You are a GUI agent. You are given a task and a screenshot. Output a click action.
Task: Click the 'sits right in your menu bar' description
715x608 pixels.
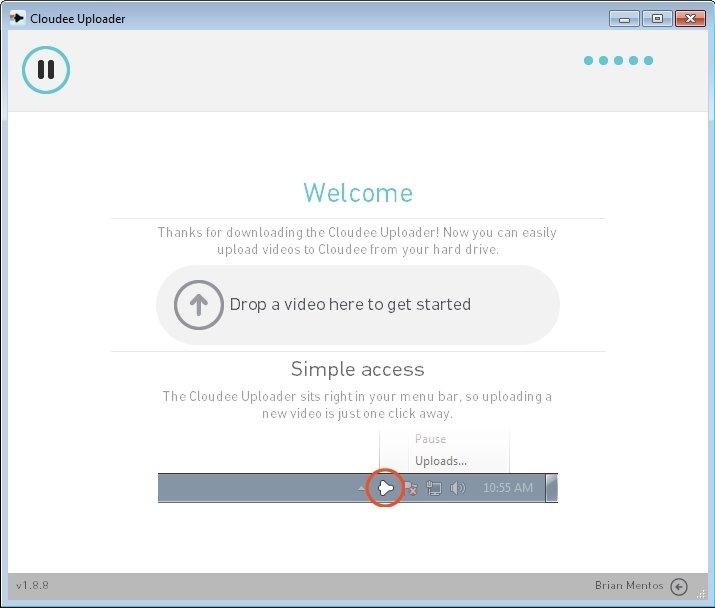(358, 405)
